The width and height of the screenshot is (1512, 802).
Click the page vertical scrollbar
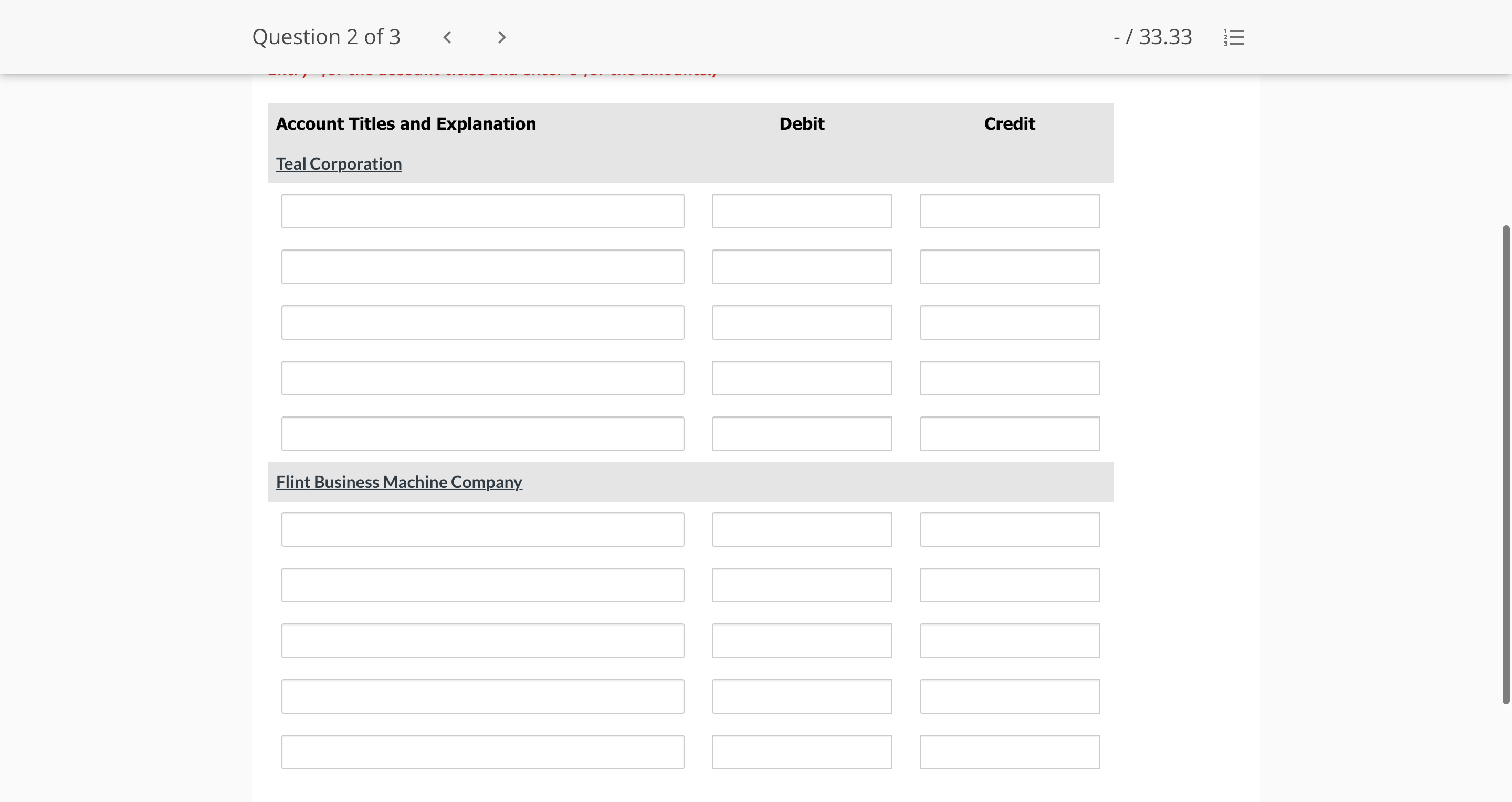(x=1506, y=464)
